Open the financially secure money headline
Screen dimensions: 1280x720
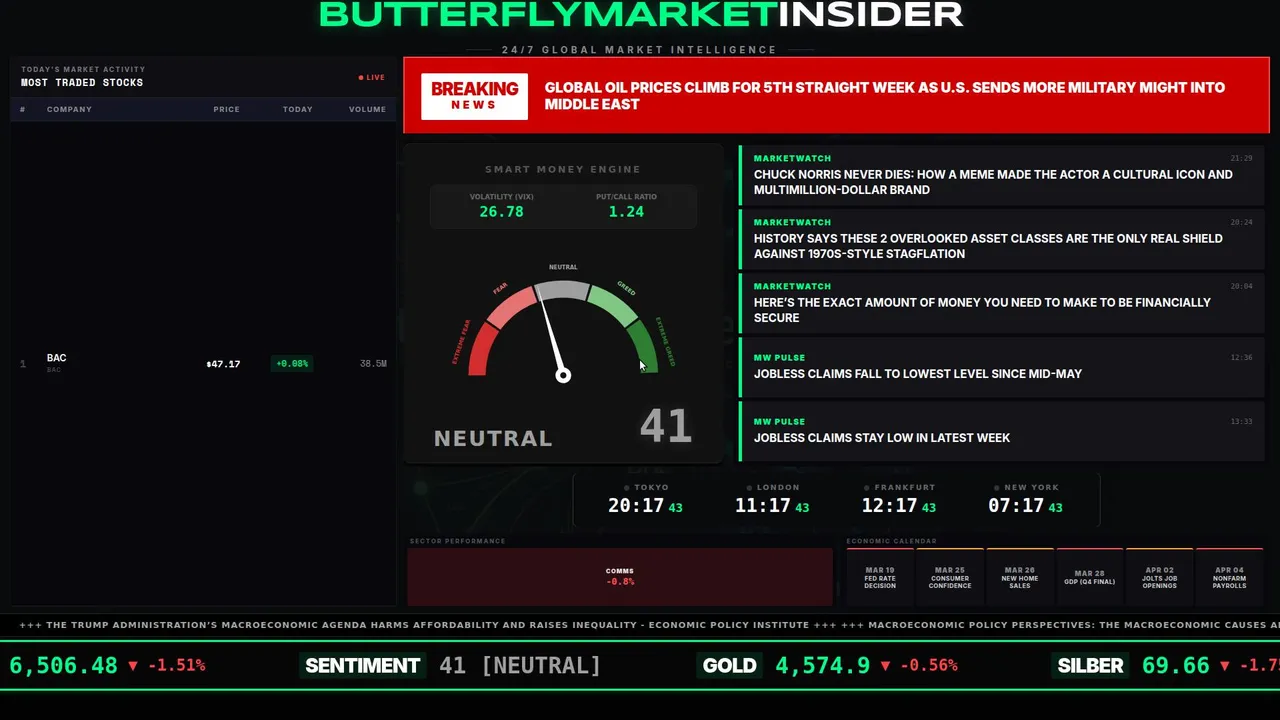click(x=1001, y=303)
